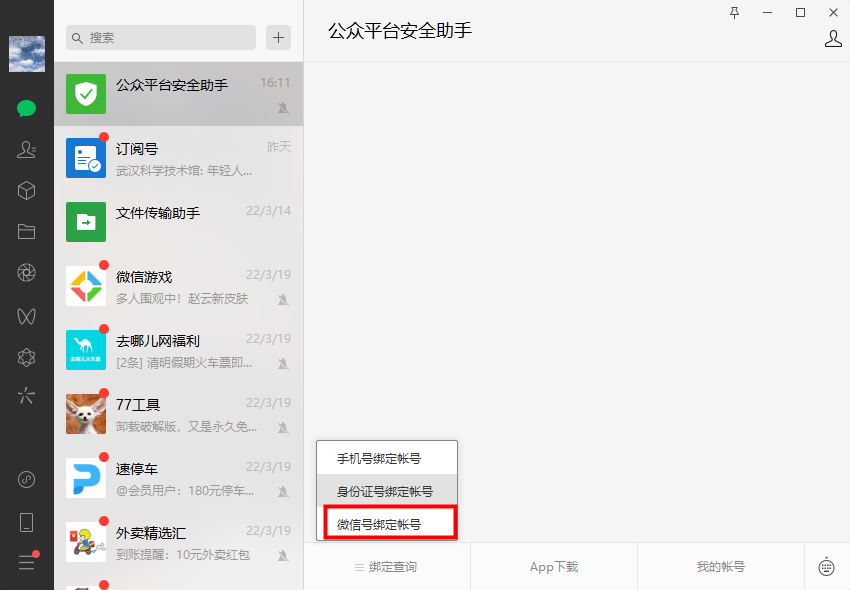Image resolution: width=850 pixels, height=590 pixels.
Task: Click the search field
Action: click(160, 37)
